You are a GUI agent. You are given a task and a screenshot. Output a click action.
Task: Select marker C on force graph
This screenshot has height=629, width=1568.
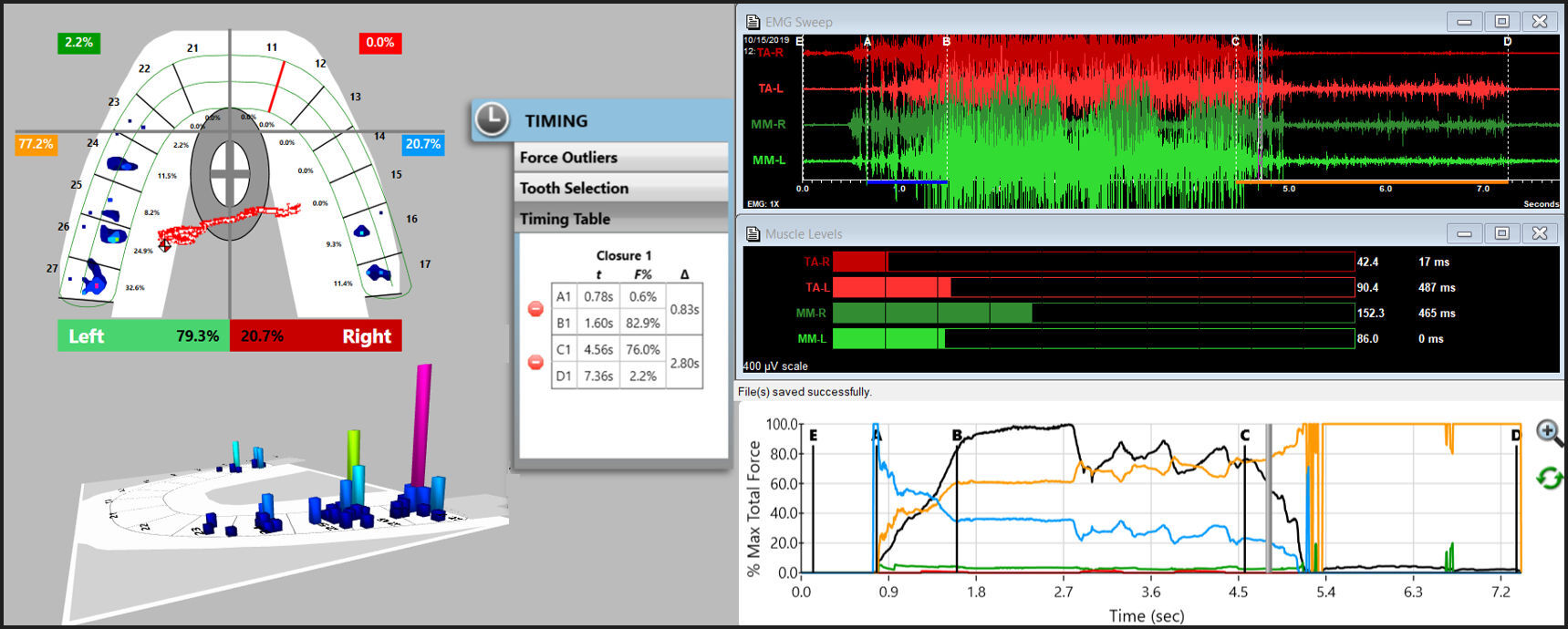pos(1245,436)
